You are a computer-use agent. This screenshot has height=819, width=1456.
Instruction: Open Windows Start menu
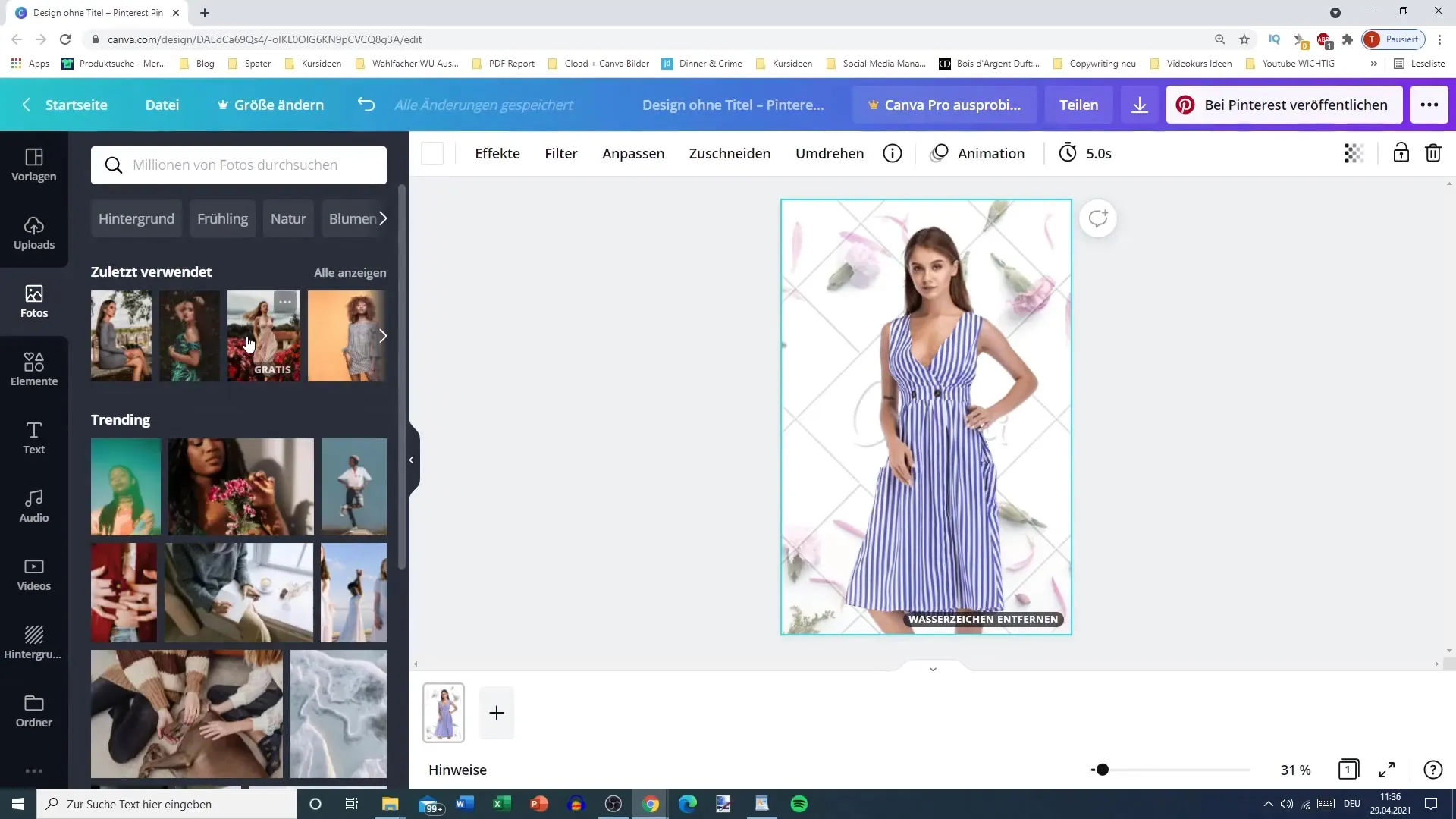(18, 804)
